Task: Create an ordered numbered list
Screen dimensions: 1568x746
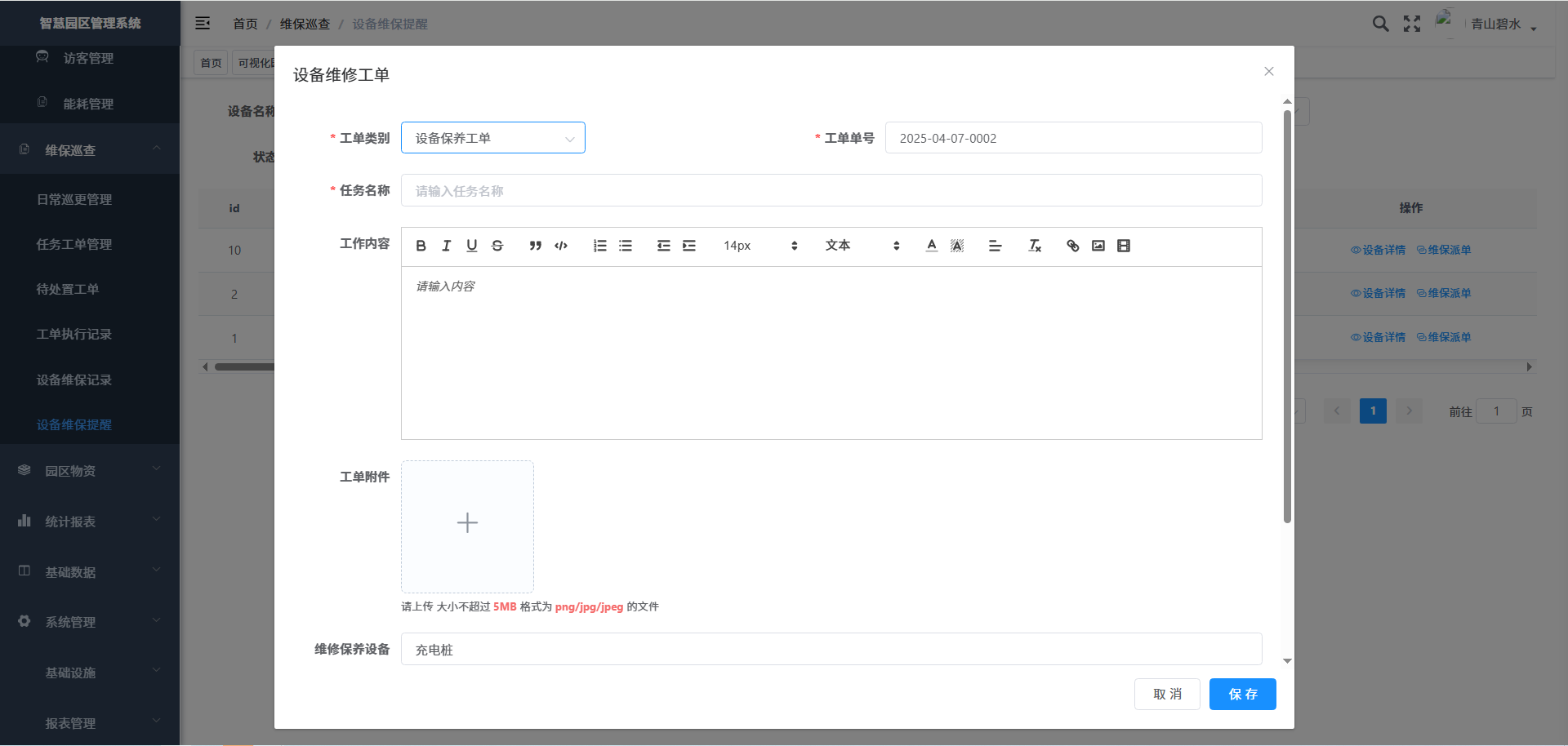Action: pyautogui.click(x=599, y=246)
